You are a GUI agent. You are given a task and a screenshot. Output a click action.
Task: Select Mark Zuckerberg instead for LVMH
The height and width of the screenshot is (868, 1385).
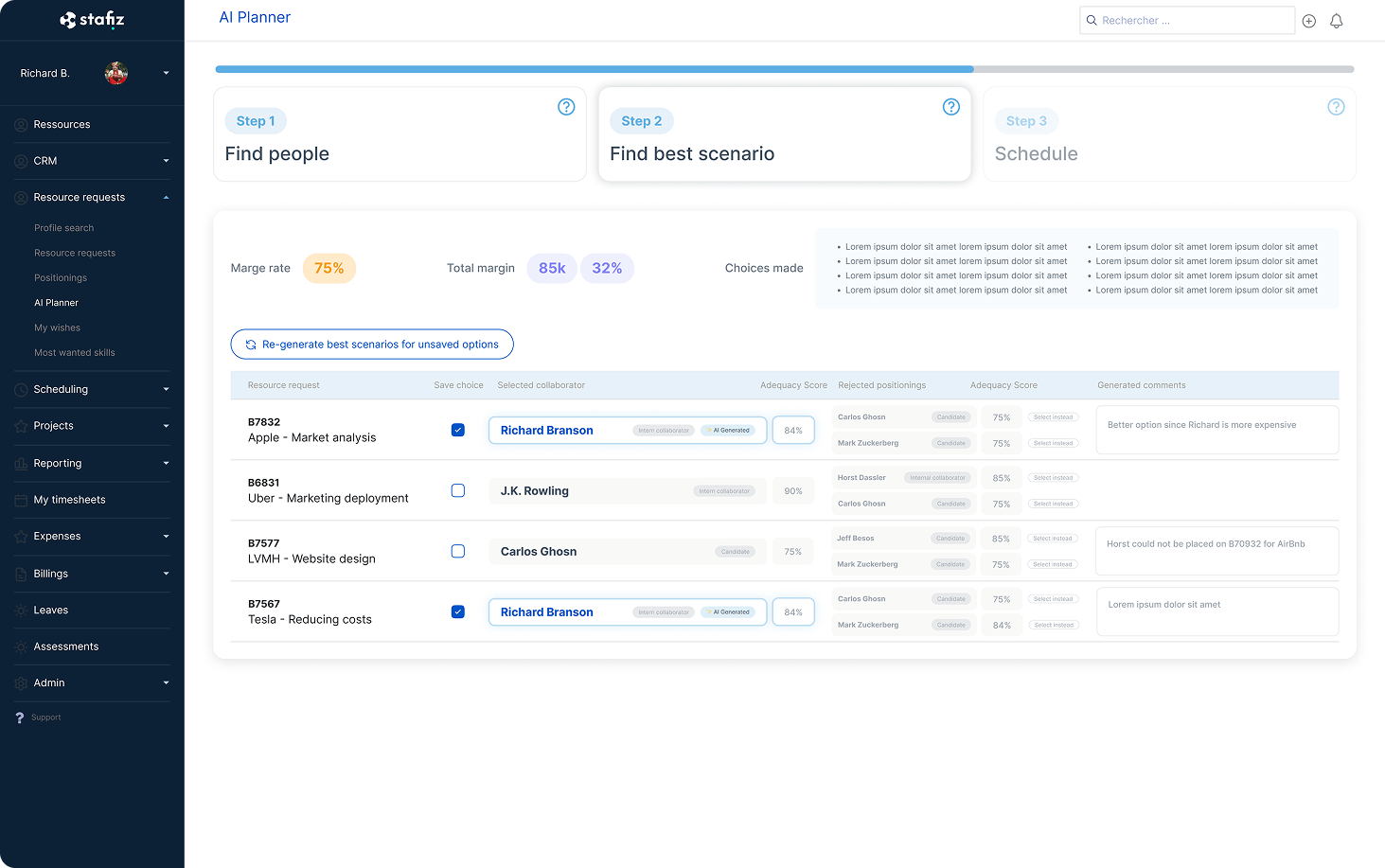point(1053,564)
